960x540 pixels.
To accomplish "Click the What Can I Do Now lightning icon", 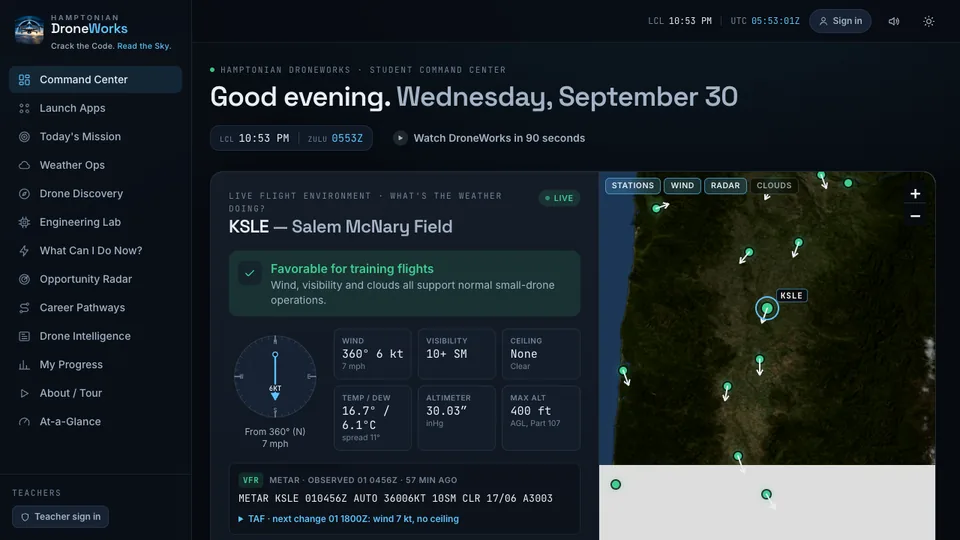I will point(24,251).
